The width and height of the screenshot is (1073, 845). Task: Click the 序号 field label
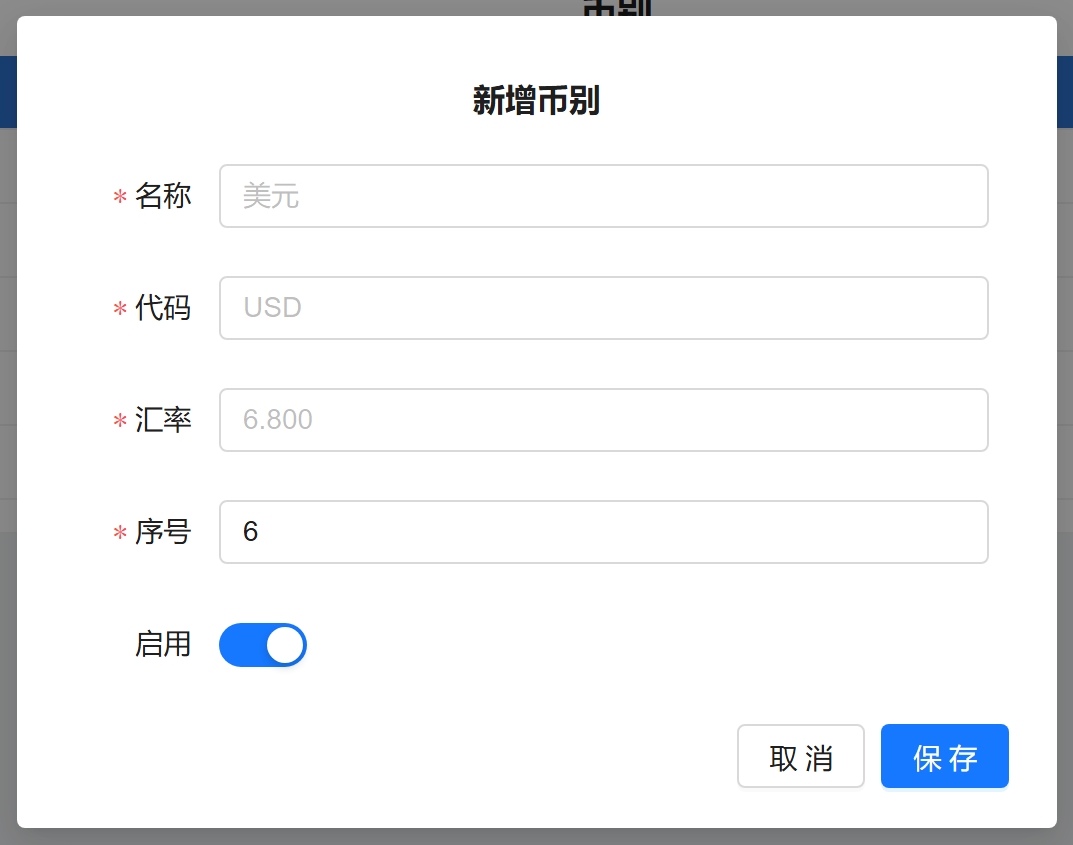coord(163,532)
